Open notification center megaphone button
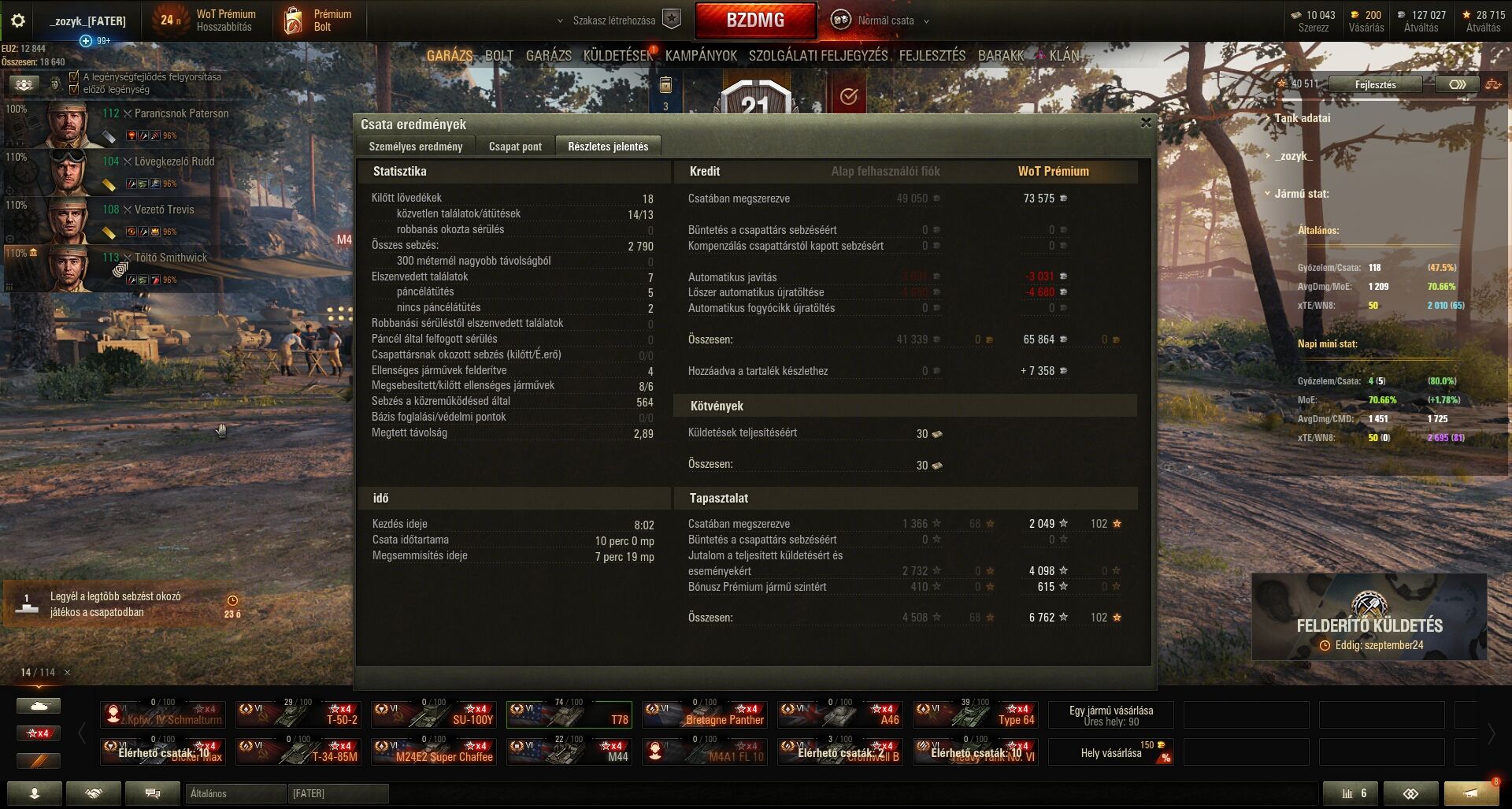This screenshot has height=809, width=1512. 1470,793
